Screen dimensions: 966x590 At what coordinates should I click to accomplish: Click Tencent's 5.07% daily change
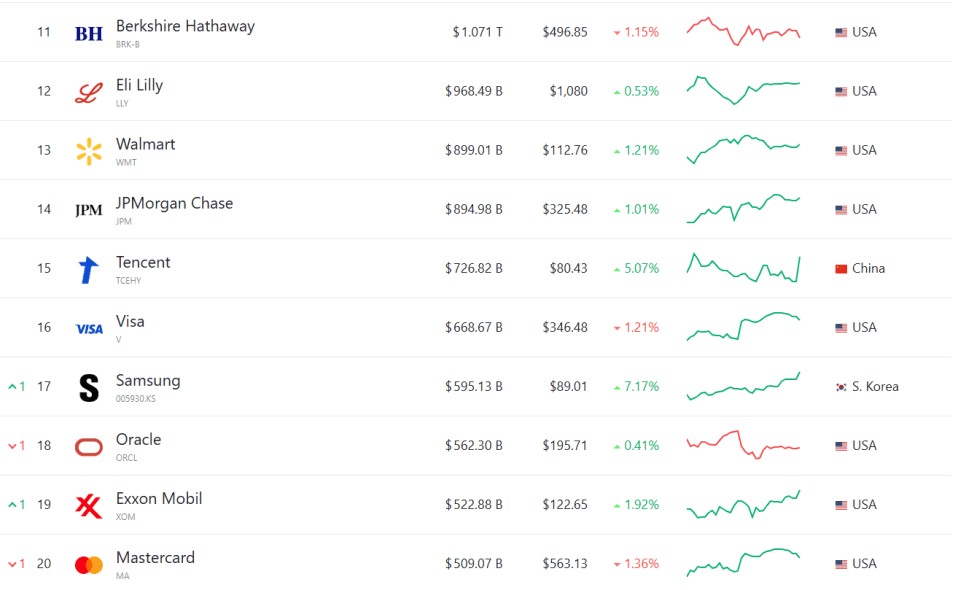tap(641, 268)
